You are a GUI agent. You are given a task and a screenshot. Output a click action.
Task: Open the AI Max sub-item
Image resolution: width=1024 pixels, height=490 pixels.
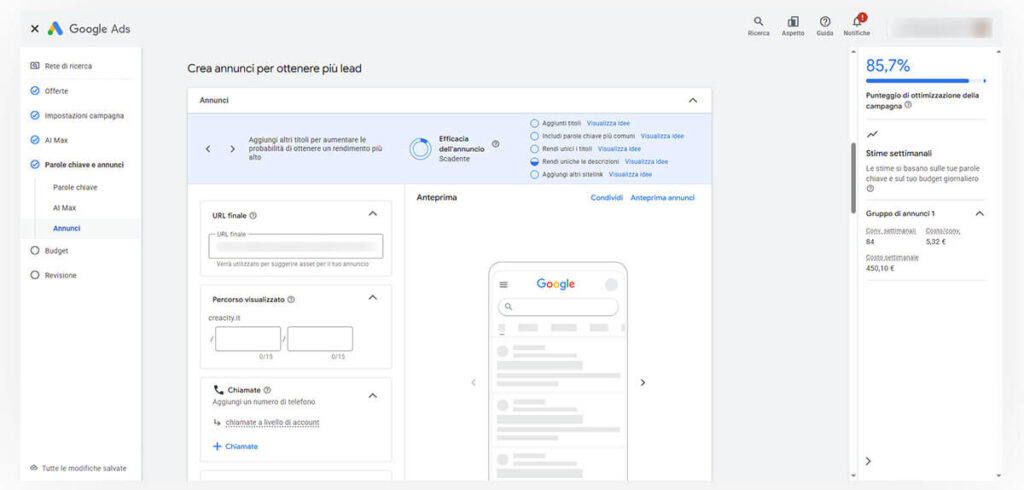click(64, 208)
